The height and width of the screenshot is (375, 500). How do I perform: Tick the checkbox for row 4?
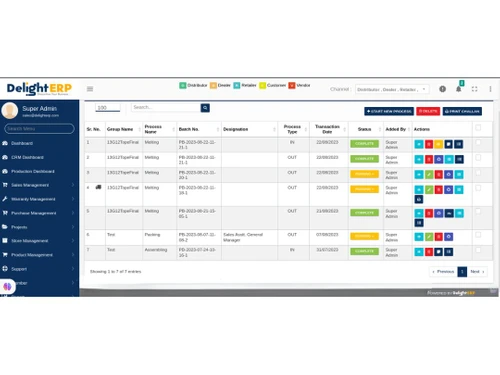(478, 188)
